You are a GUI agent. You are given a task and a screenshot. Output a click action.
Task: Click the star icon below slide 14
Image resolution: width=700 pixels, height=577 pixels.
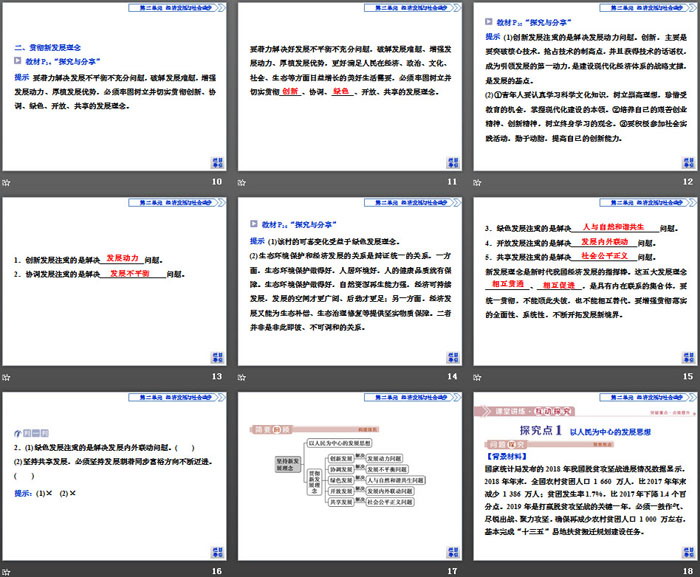(243, 377)
